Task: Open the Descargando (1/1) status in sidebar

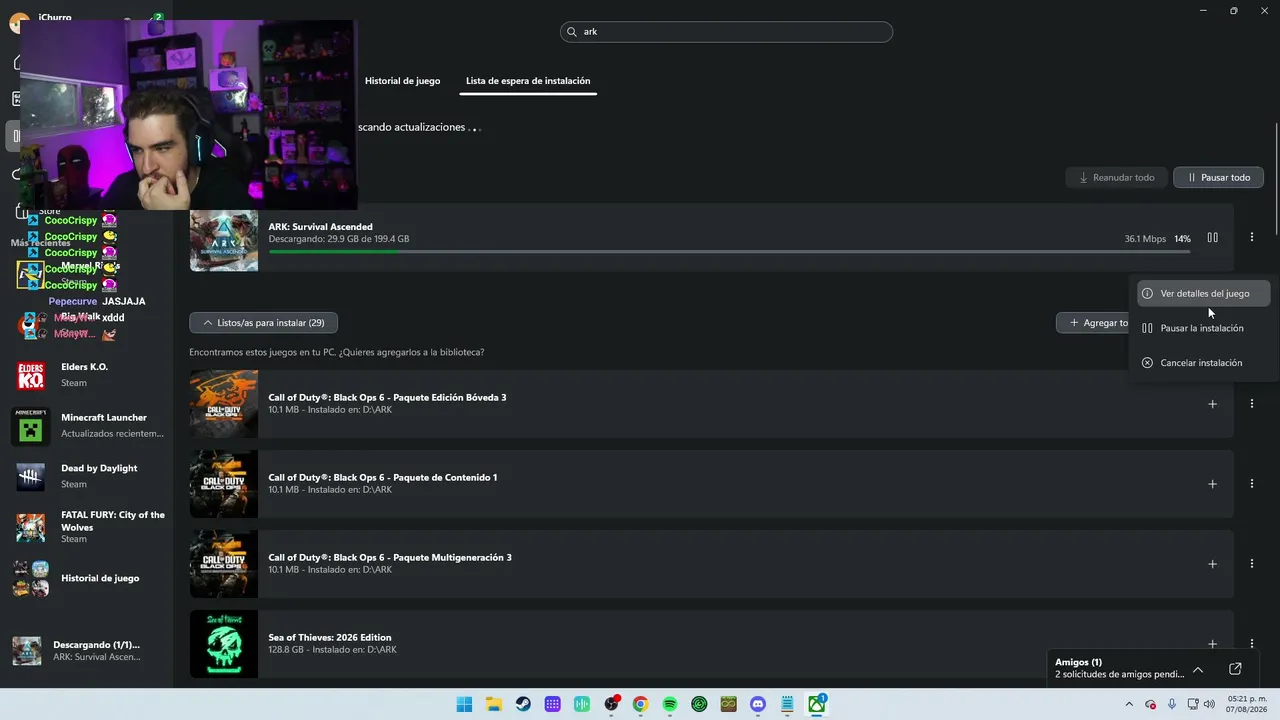Action: pos(88,650)
